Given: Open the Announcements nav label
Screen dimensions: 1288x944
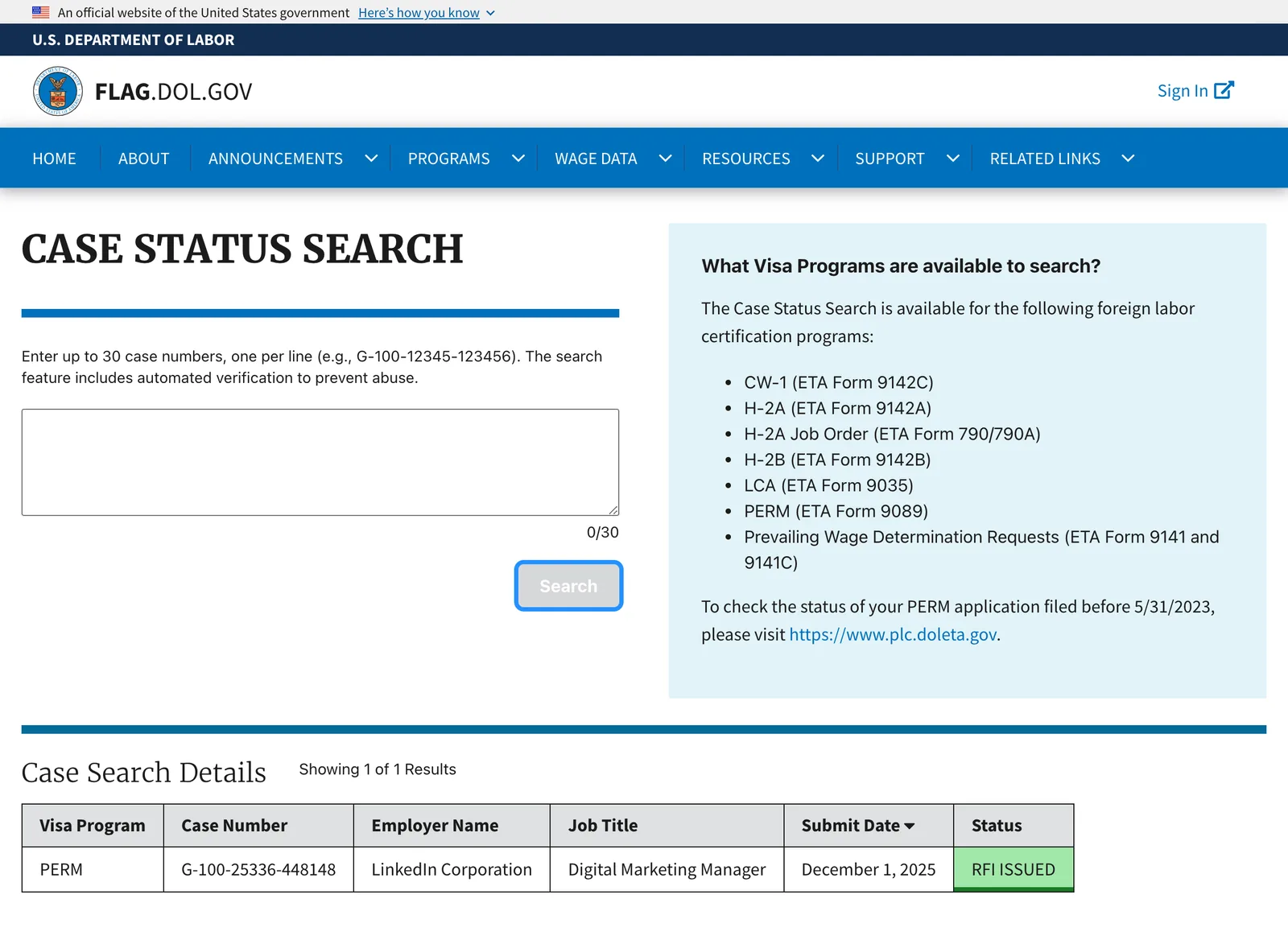Looking at the screenshot, I should (275, 159).
